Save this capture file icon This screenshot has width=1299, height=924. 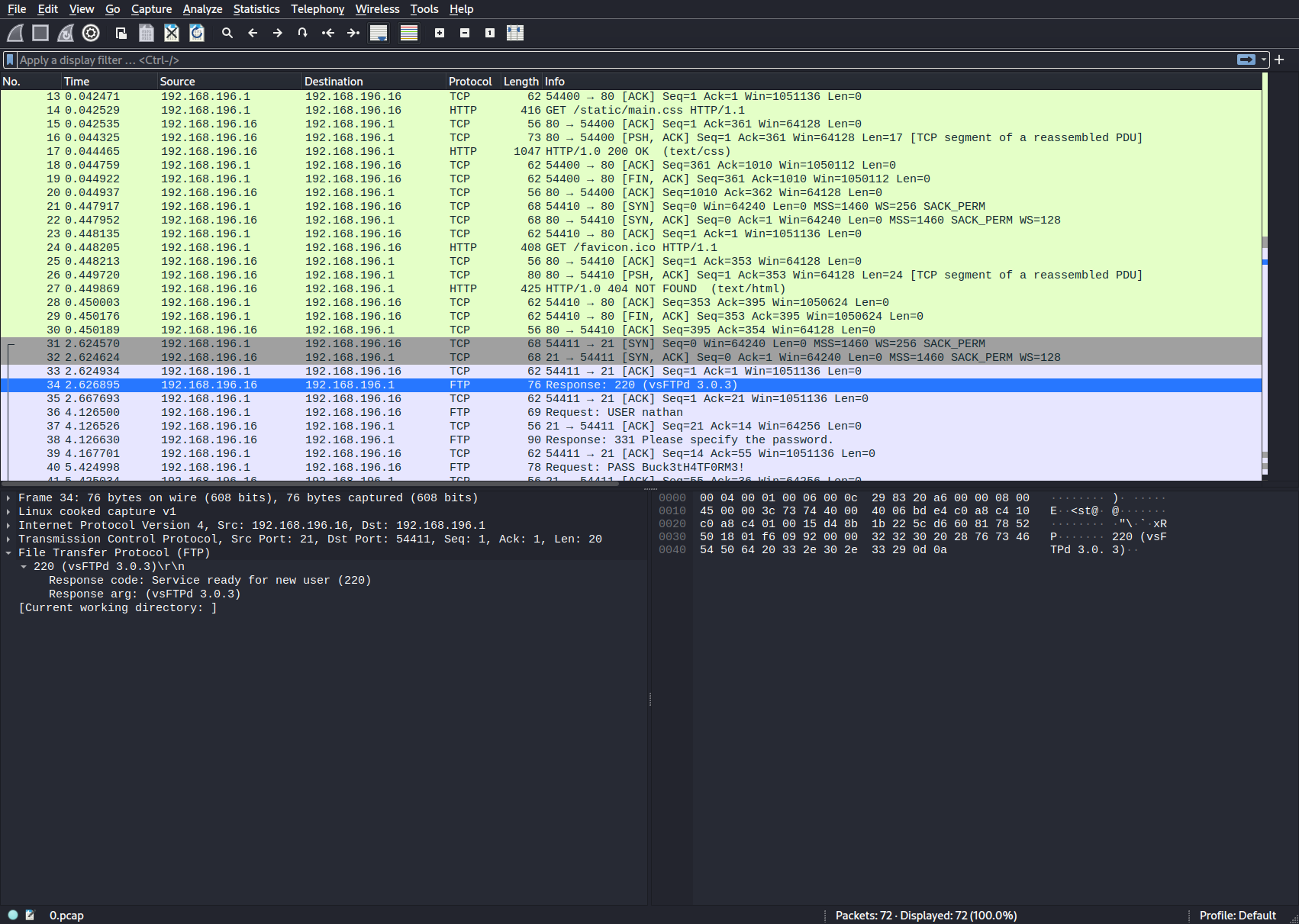tap(147, 33)
